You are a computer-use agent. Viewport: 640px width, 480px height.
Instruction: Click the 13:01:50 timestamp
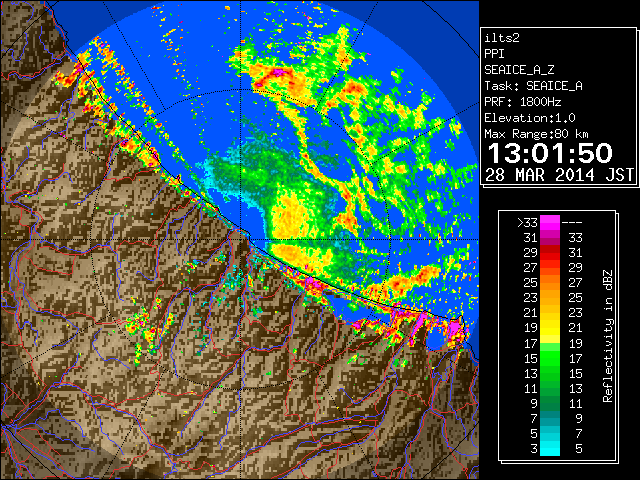[x=550, y=153]
